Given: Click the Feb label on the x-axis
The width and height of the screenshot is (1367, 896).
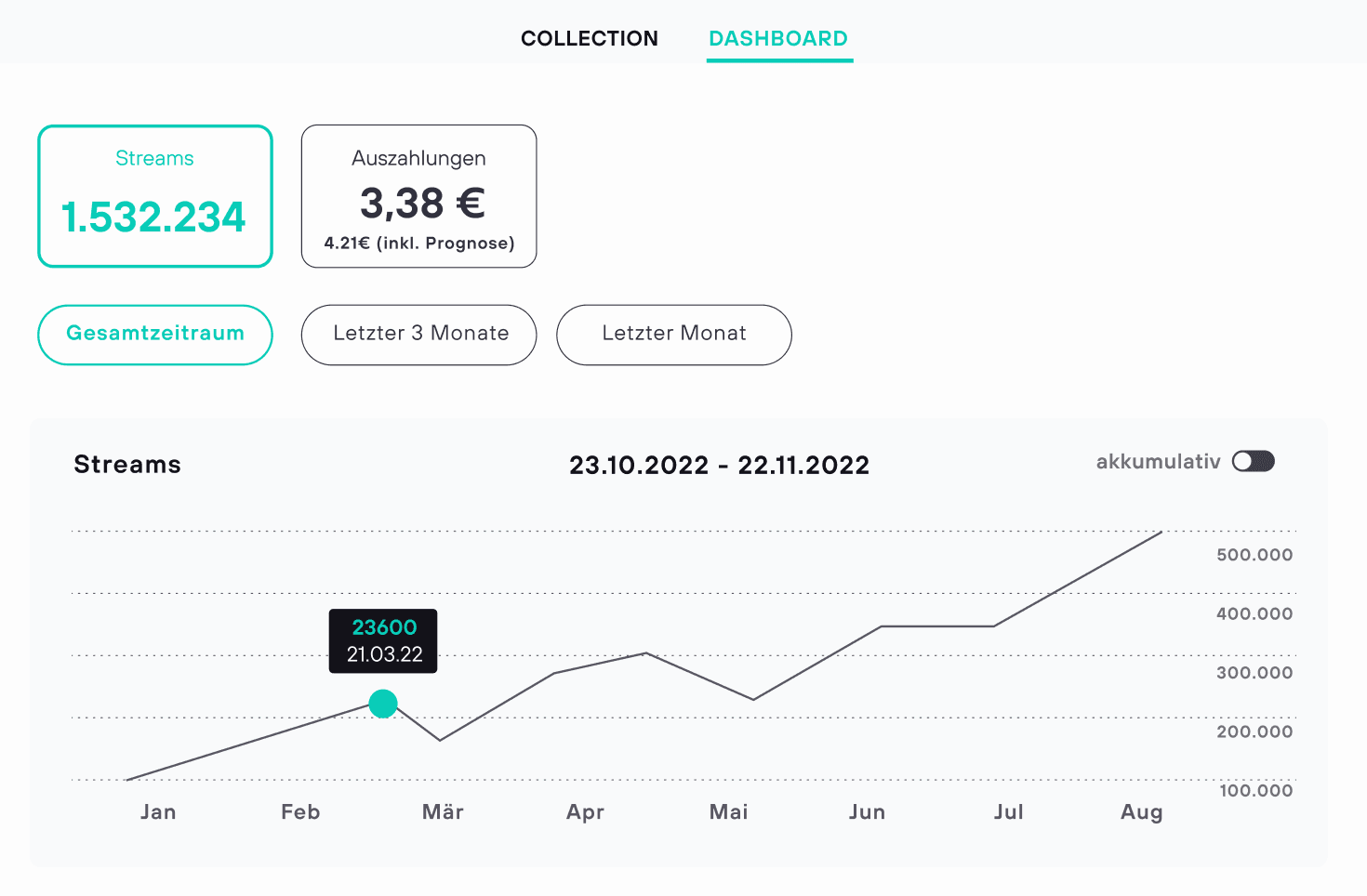Looking at the screenshot, I should (x=300, y=812).
